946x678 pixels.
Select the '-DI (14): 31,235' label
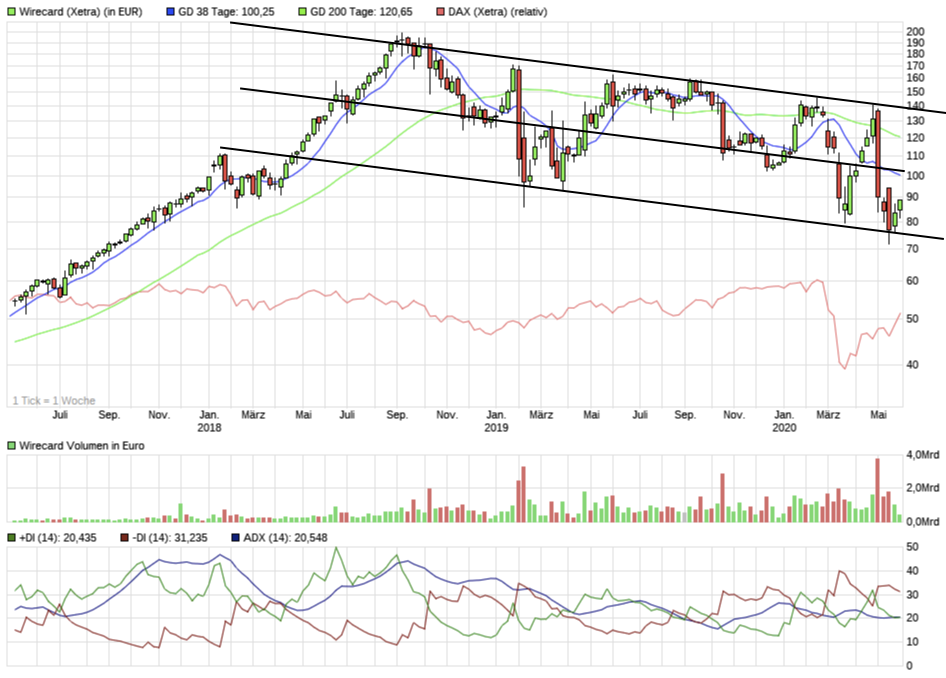tap(170, 537)
